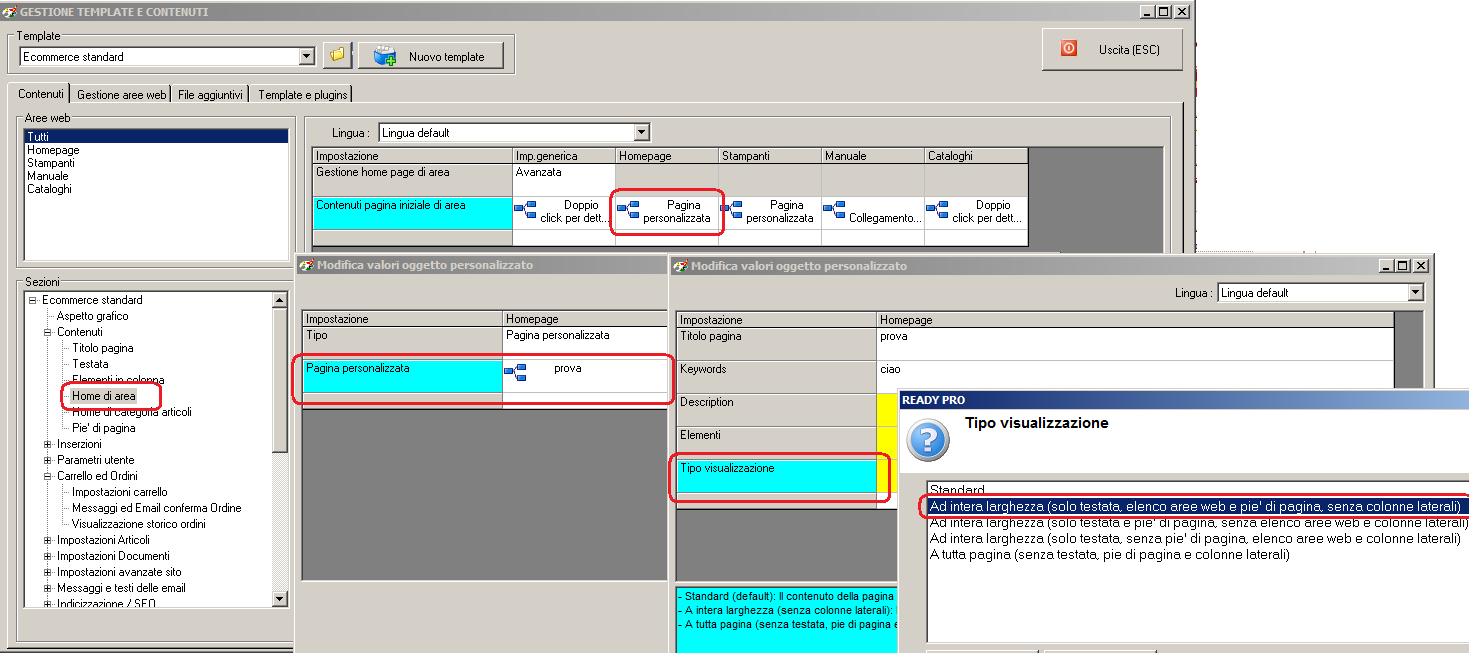Click the question mark icon in READY PRO dialog
Screen dimensions: 1469x653
pyautogui.click(x=926, y=440)
